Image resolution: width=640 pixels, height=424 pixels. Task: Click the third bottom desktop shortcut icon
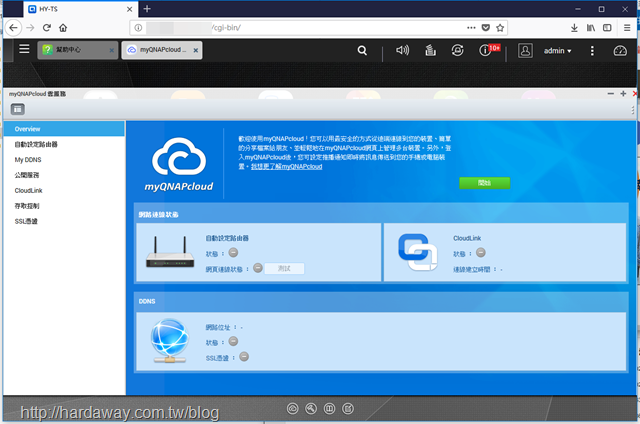[x=329, y=408]
